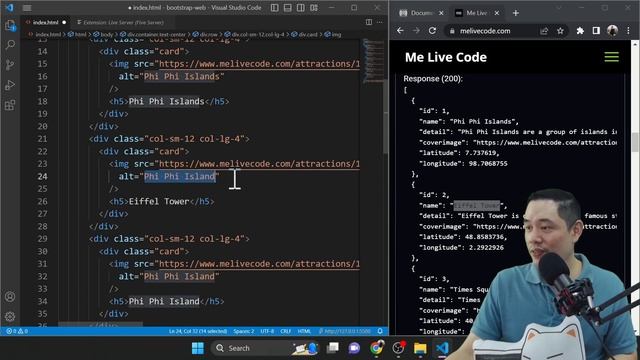Toggle the bottom panel layout icon
Screen dimensions: 640x360
[288, 8]
